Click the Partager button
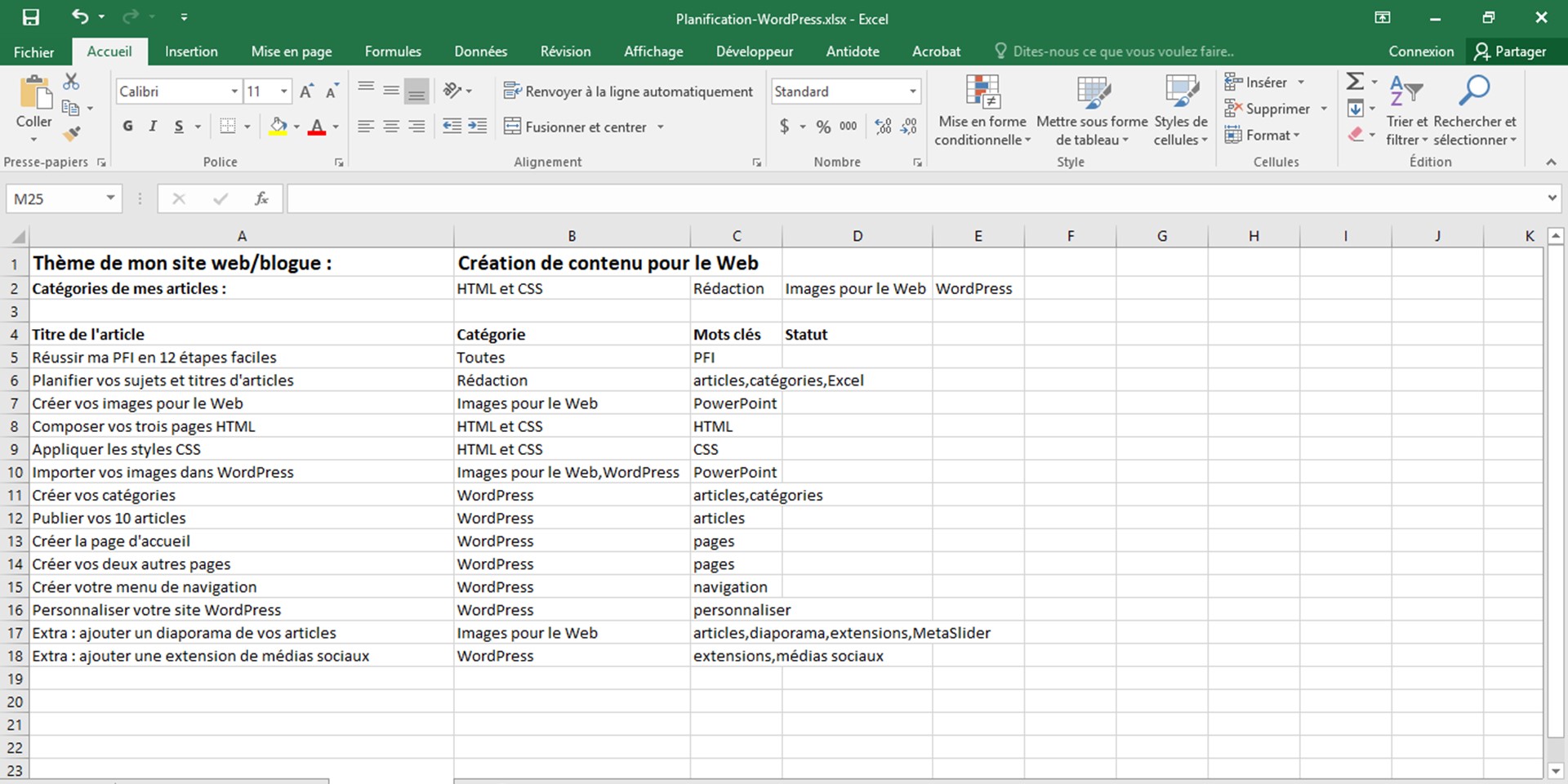 1510,51
